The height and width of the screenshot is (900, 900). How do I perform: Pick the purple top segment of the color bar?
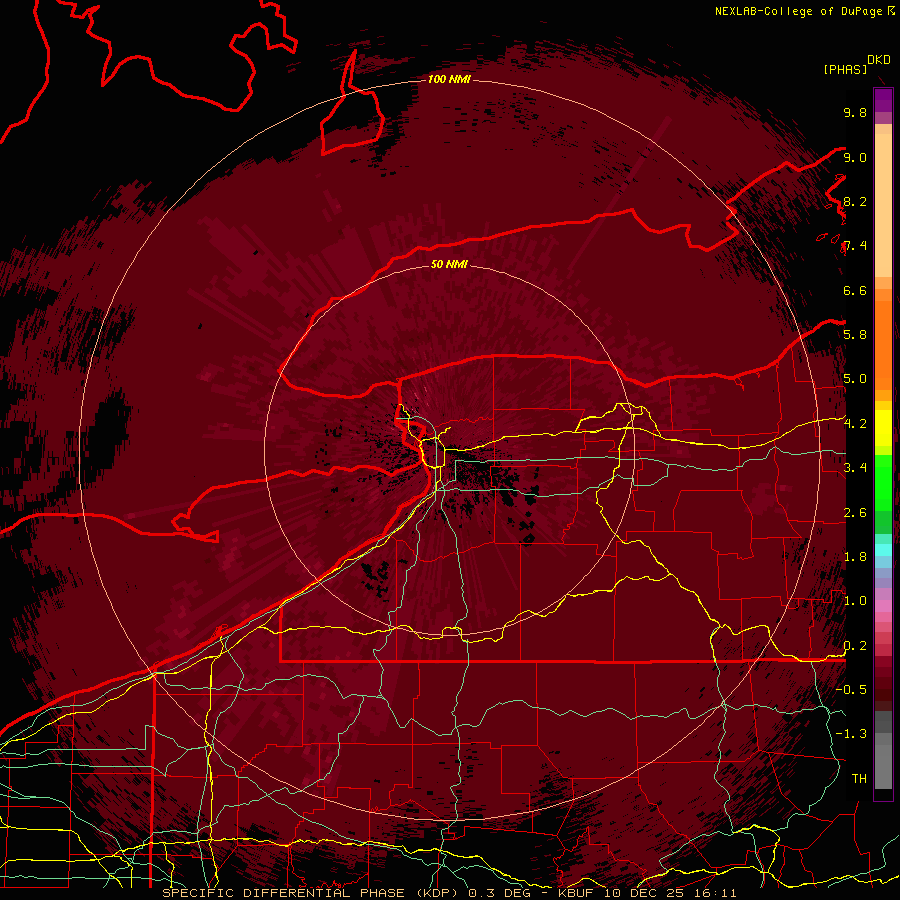pos(883,100)
